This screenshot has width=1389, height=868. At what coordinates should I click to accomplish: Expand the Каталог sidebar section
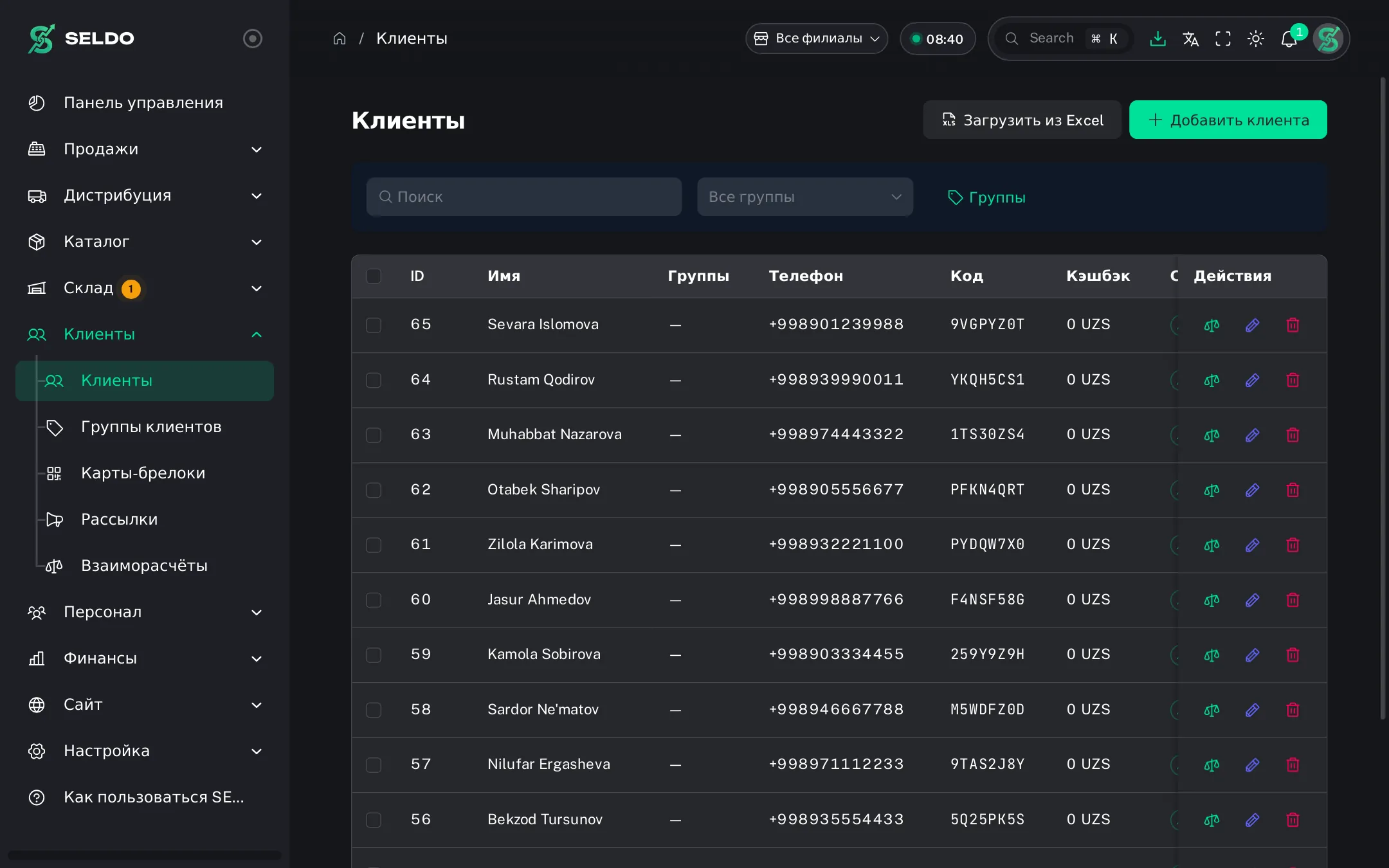145,242
